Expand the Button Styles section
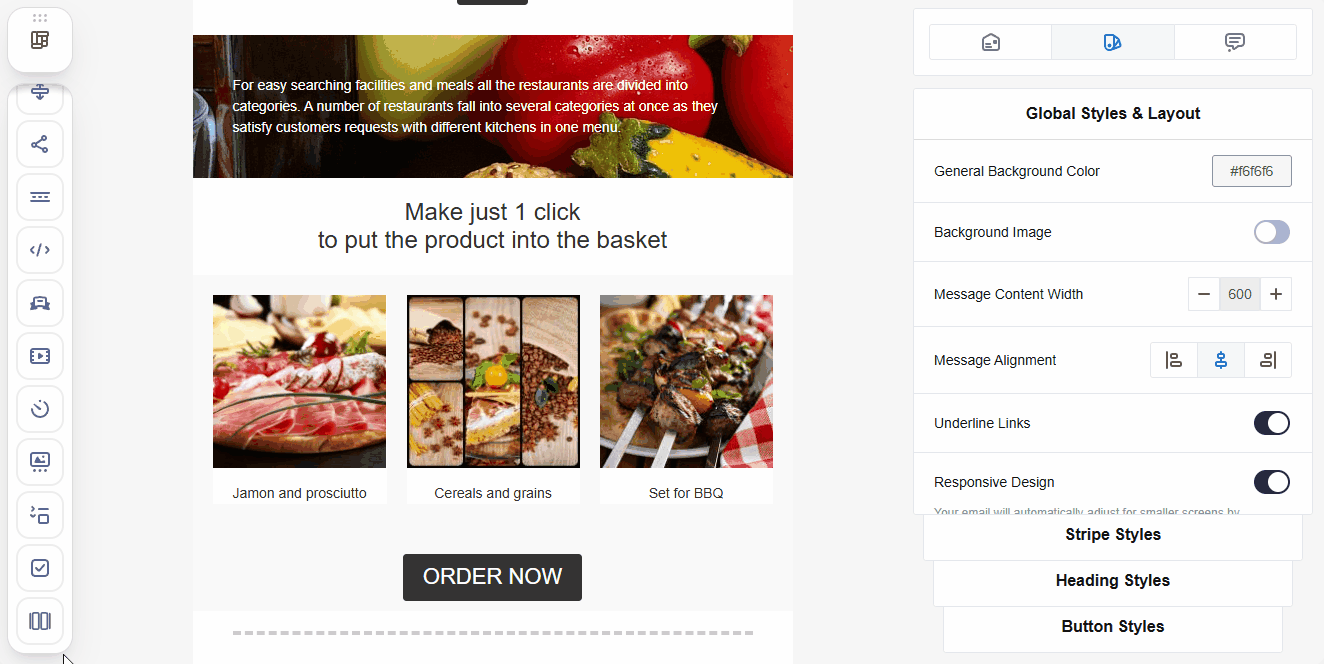This screenshot has height=664, width=1324. click(1113, 627)
